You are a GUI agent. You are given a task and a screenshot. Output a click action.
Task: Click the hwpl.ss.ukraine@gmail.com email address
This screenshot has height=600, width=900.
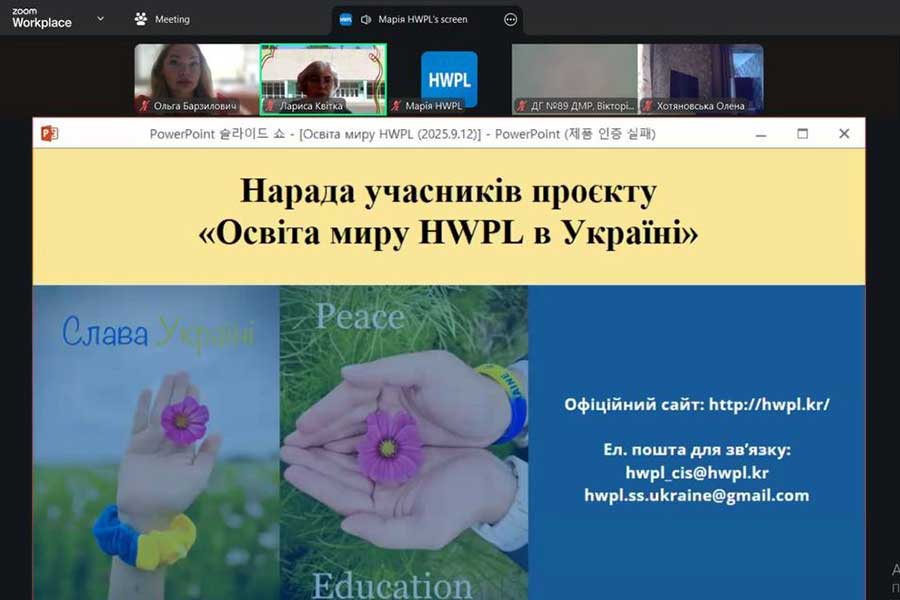pyautogui.click(x=697, y=496)
